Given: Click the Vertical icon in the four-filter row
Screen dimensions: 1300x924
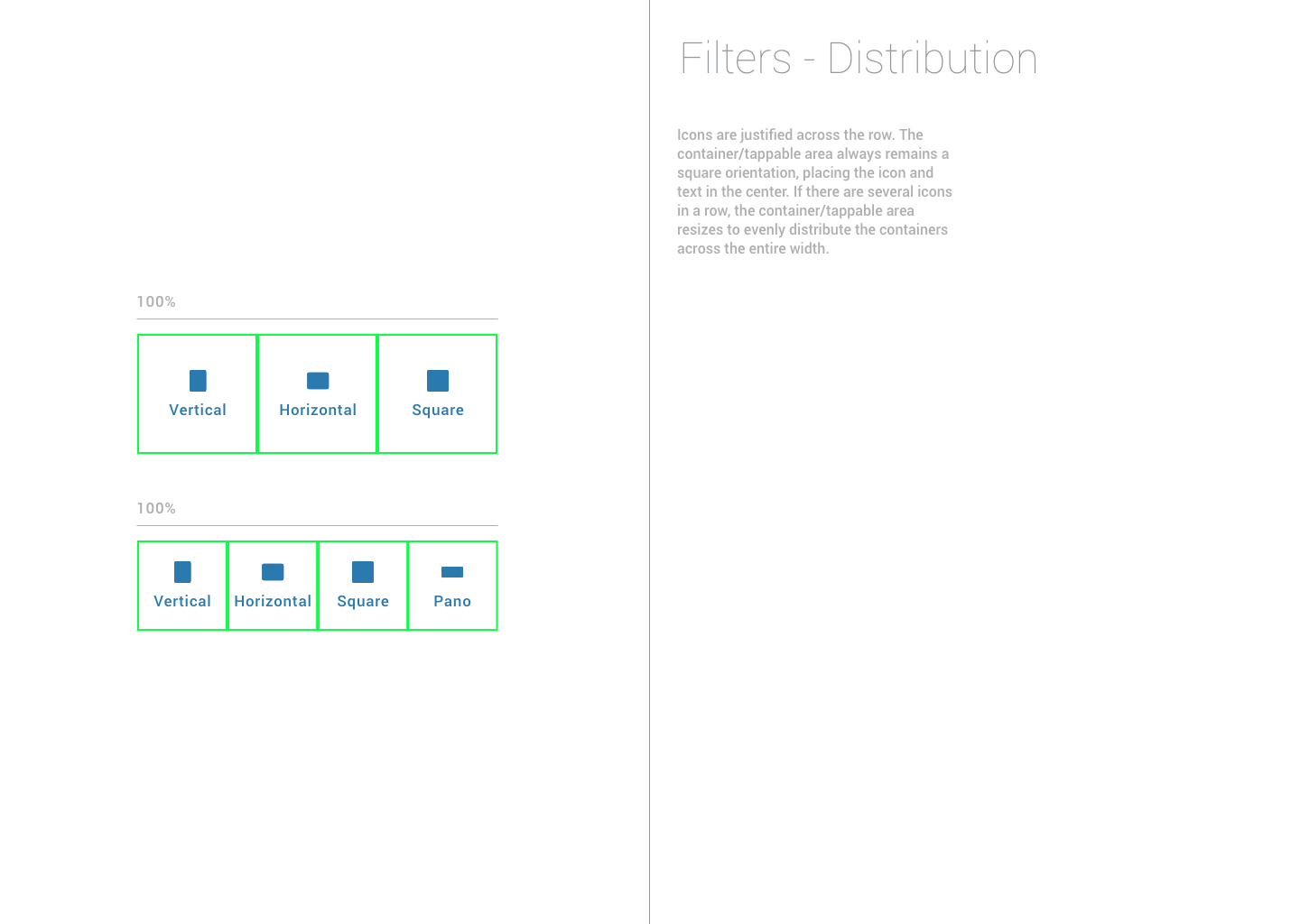Looking at the screenshot, I should [182, 572].
